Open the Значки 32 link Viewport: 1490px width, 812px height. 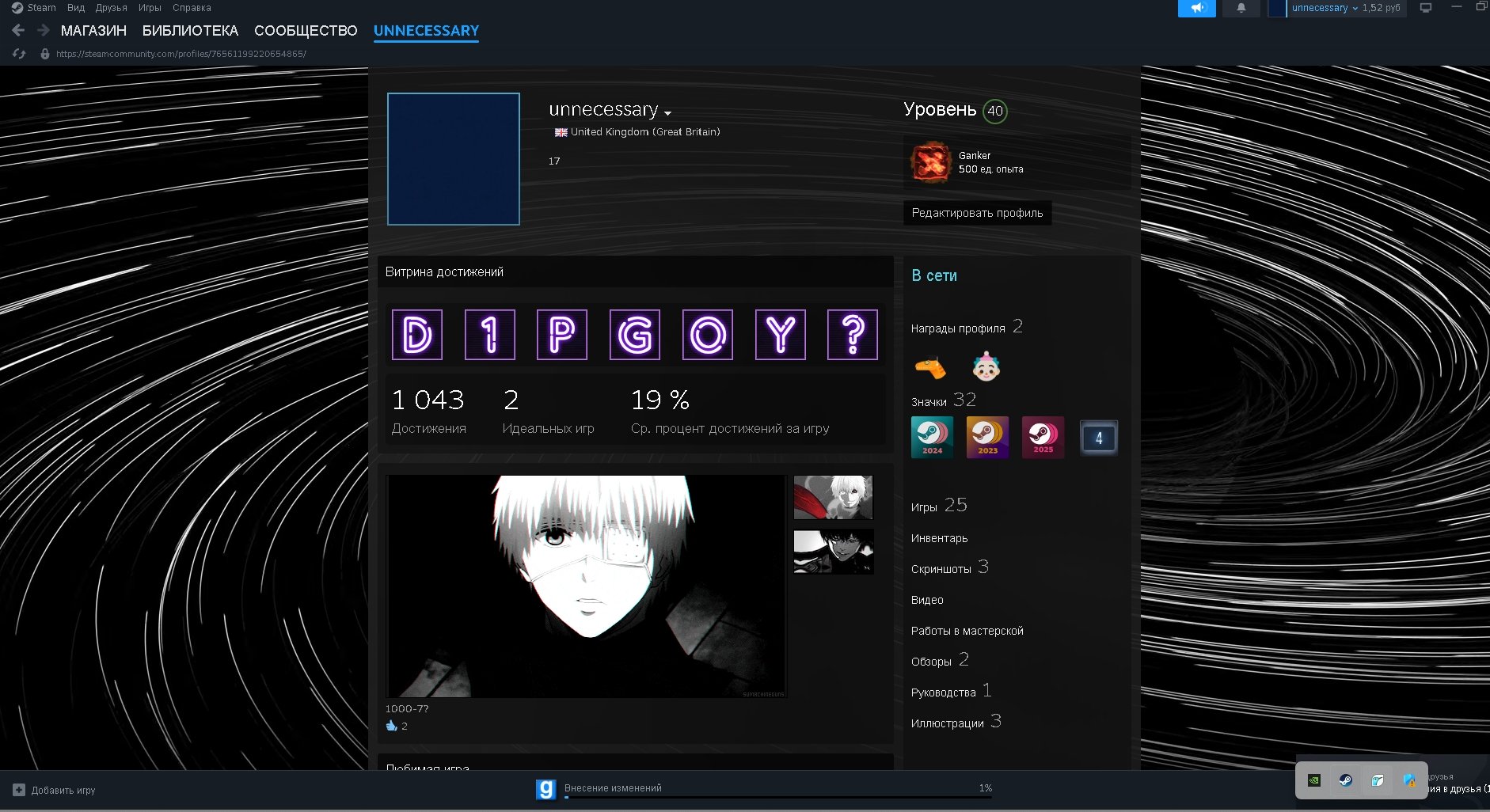click(944, 400)
